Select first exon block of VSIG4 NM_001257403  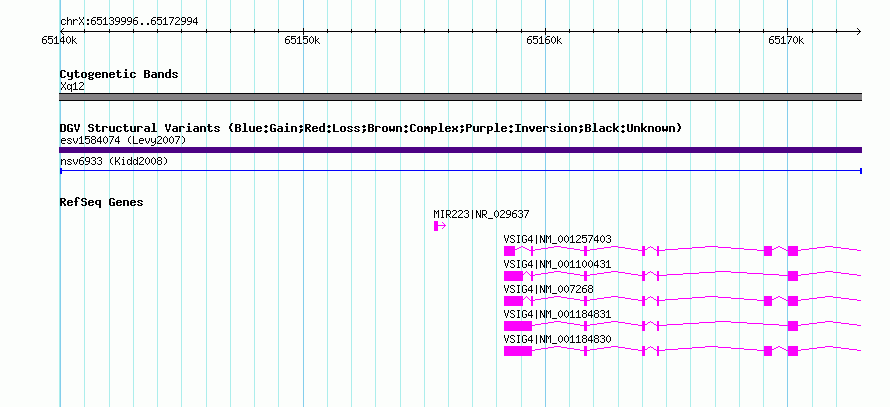pyautogui.click(x=509, y=251)
